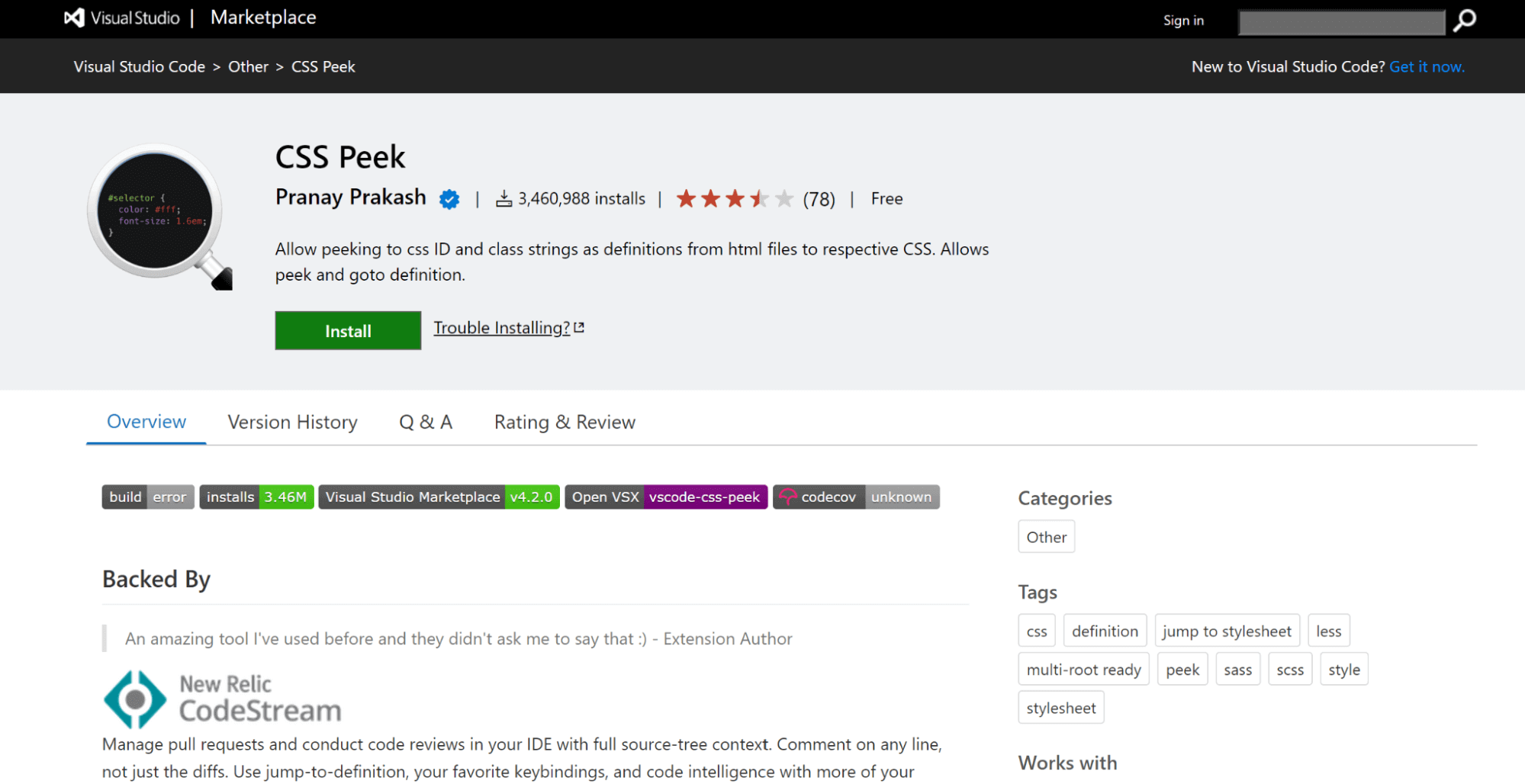Screen dimensions: 1525x784
Task: Click the download icon next to install count
Action: [504, 198]
